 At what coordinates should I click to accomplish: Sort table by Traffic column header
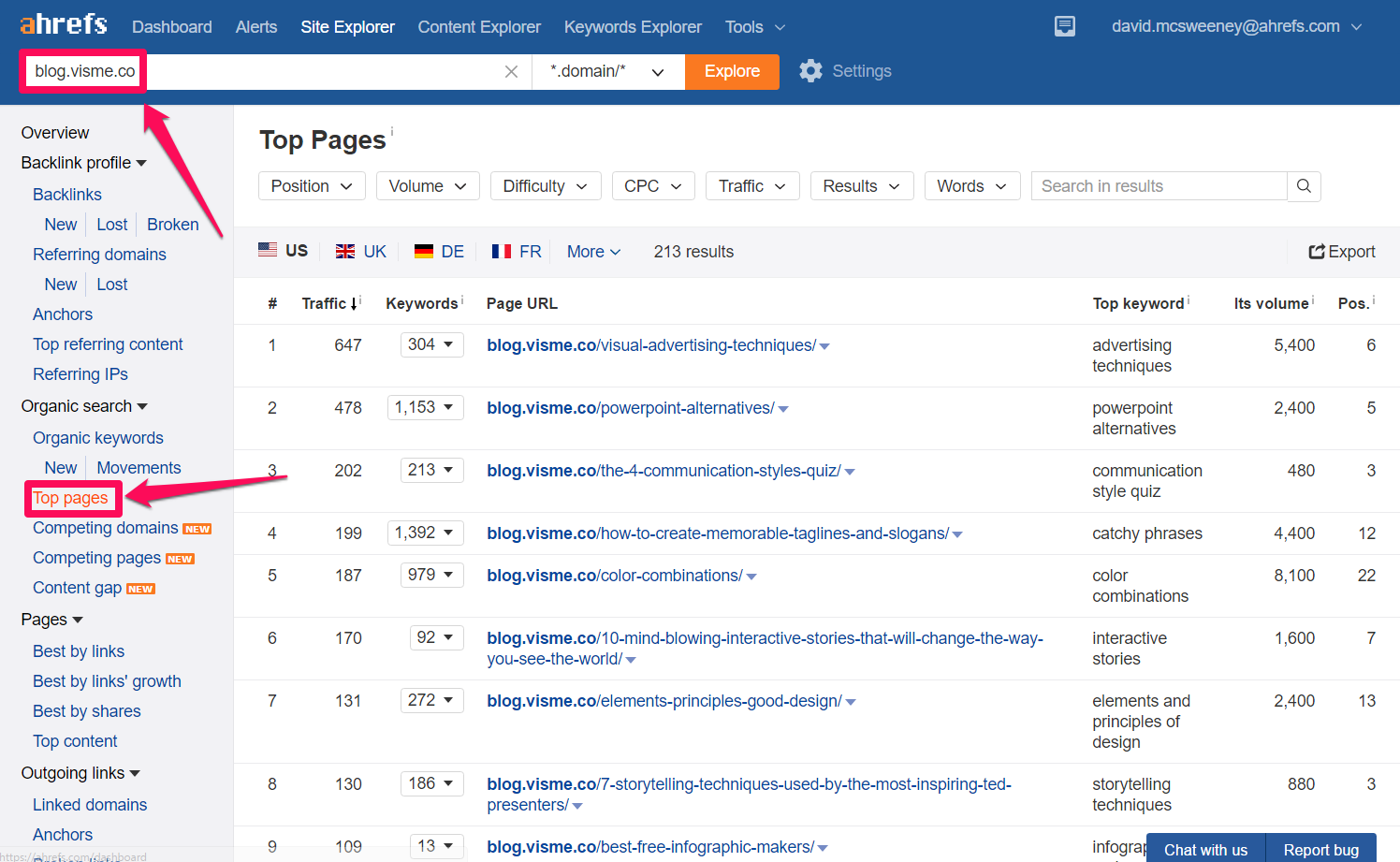329,303
